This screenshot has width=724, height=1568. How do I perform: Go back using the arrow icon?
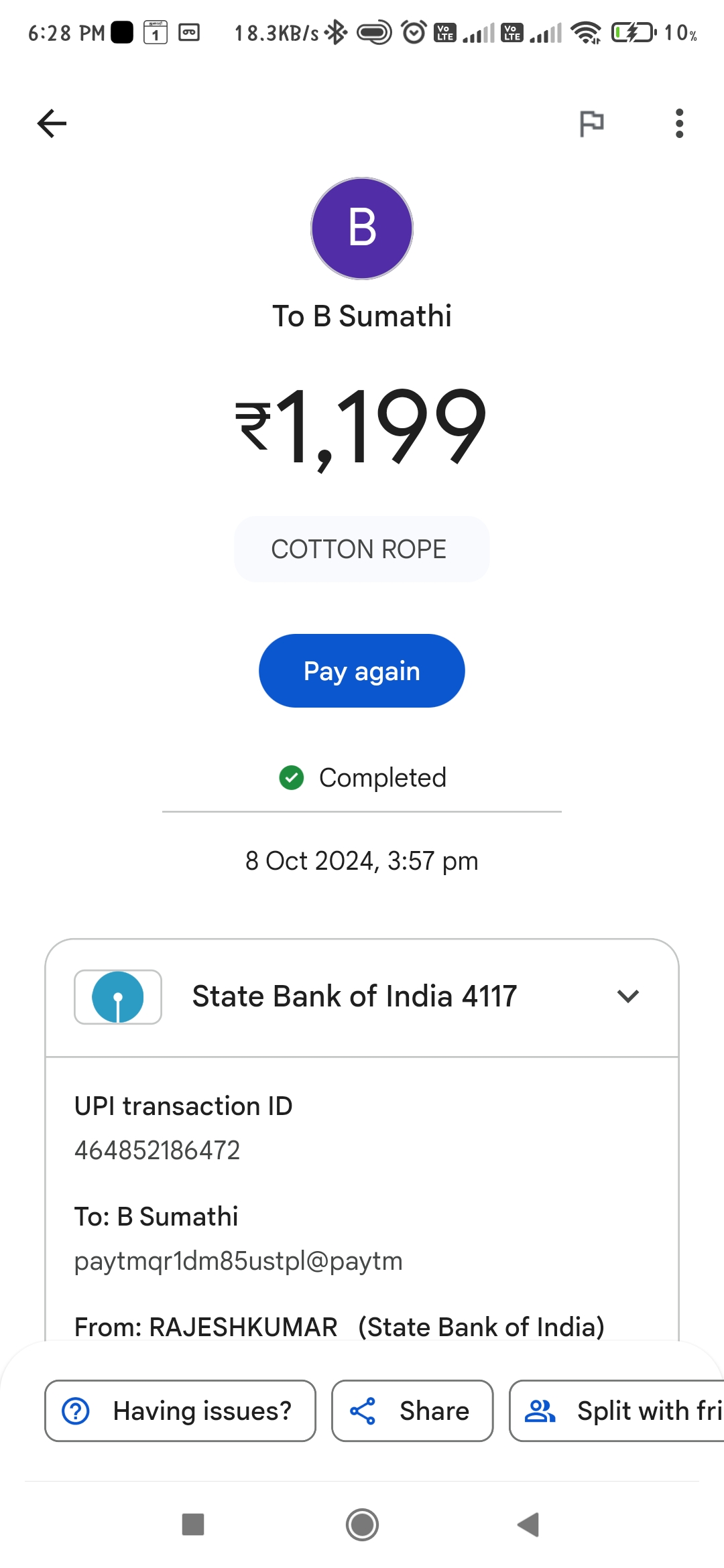point(52,123)
